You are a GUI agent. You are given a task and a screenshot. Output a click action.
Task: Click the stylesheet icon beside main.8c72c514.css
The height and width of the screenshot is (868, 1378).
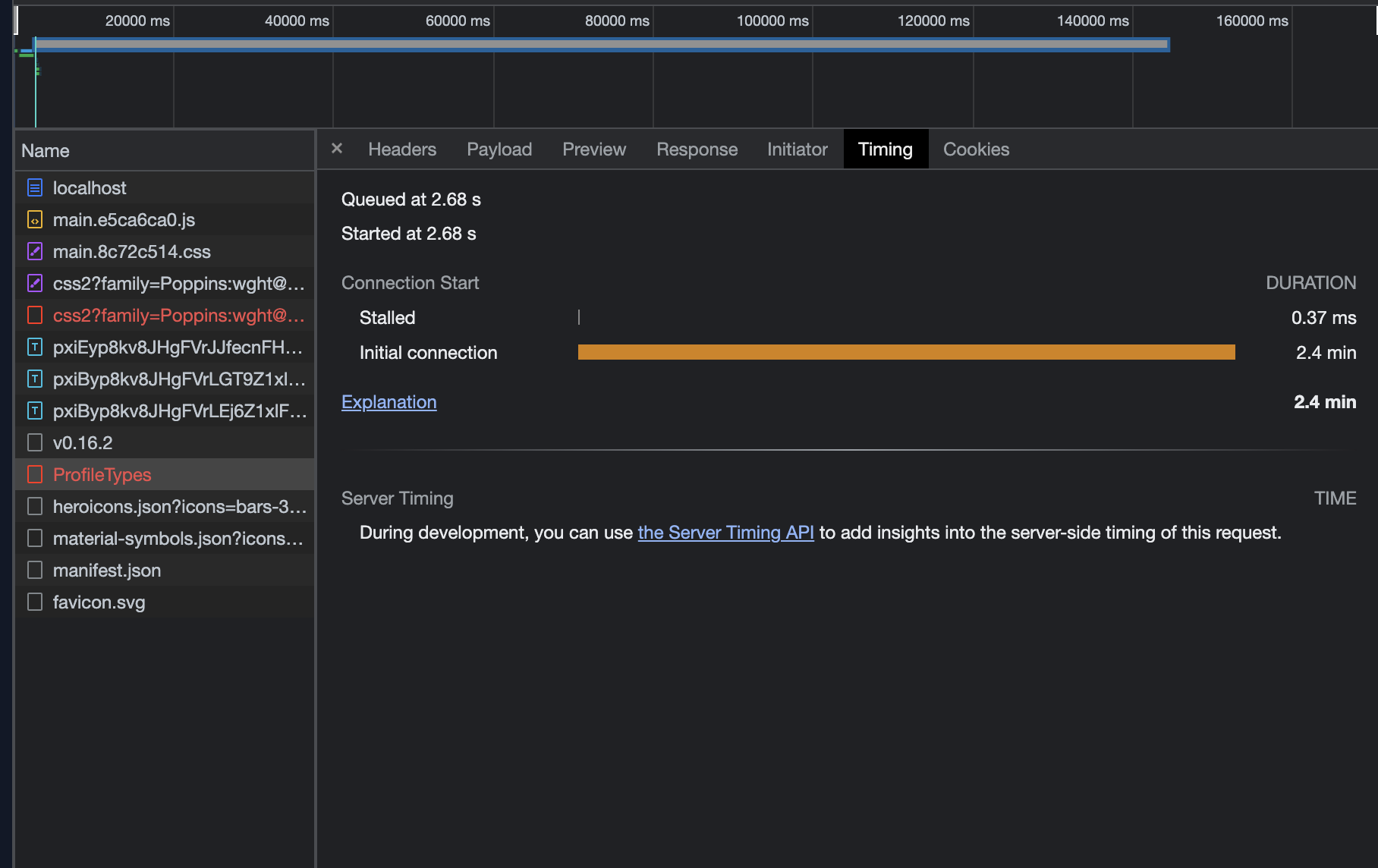click(34, 251)
